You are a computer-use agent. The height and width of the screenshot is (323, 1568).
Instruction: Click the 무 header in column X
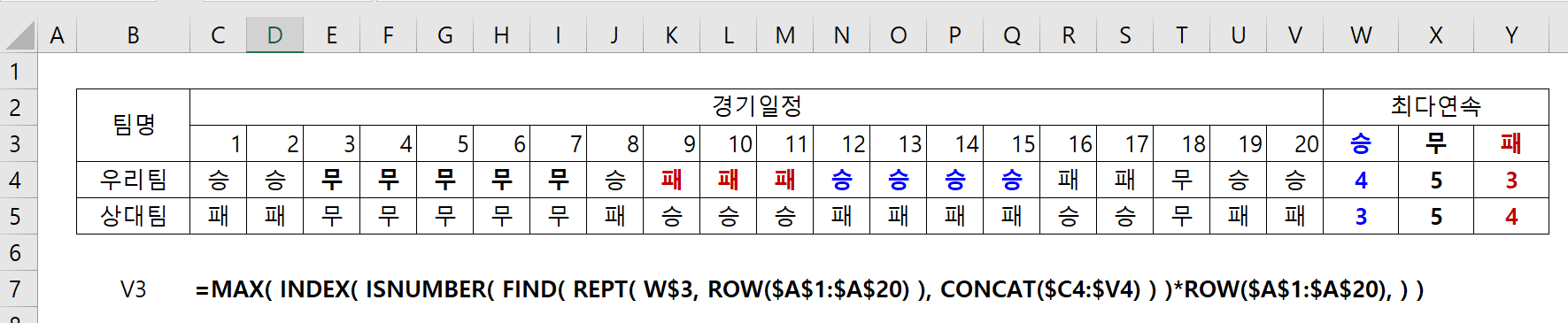(x=1435, y=143)
